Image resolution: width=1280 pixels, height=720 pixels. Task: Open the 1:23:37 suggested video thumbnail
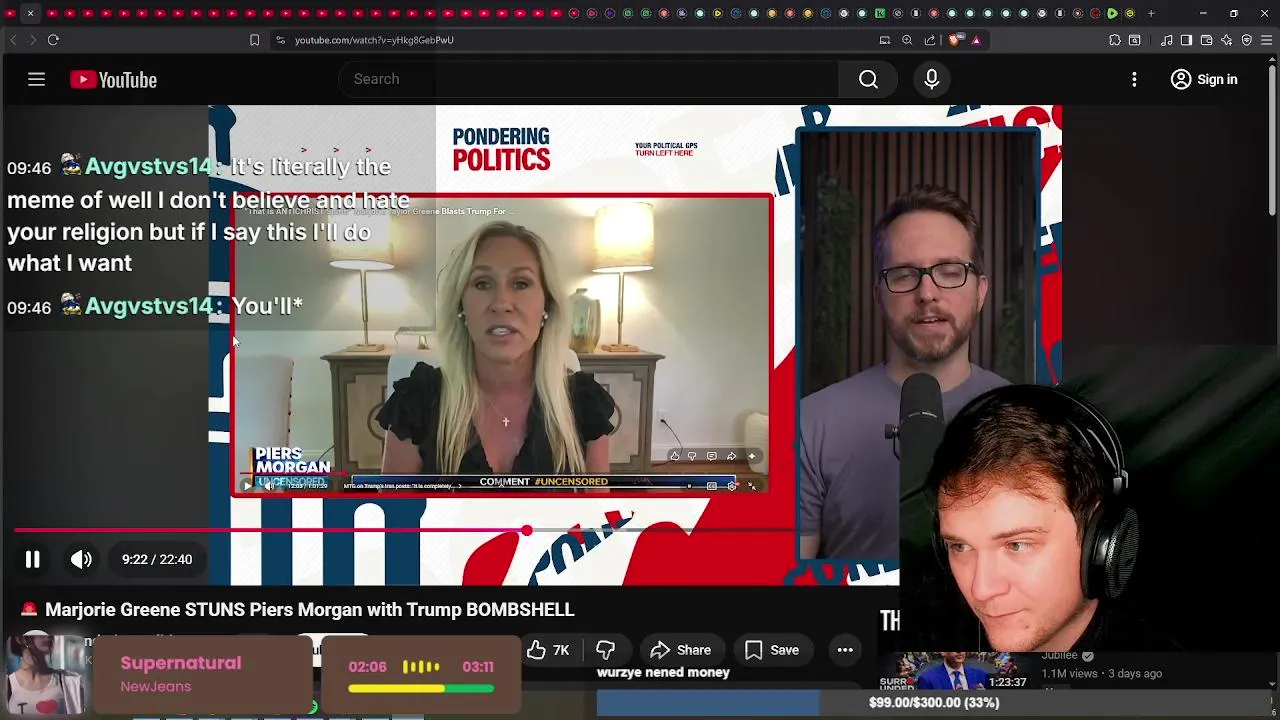click(955, 671)
